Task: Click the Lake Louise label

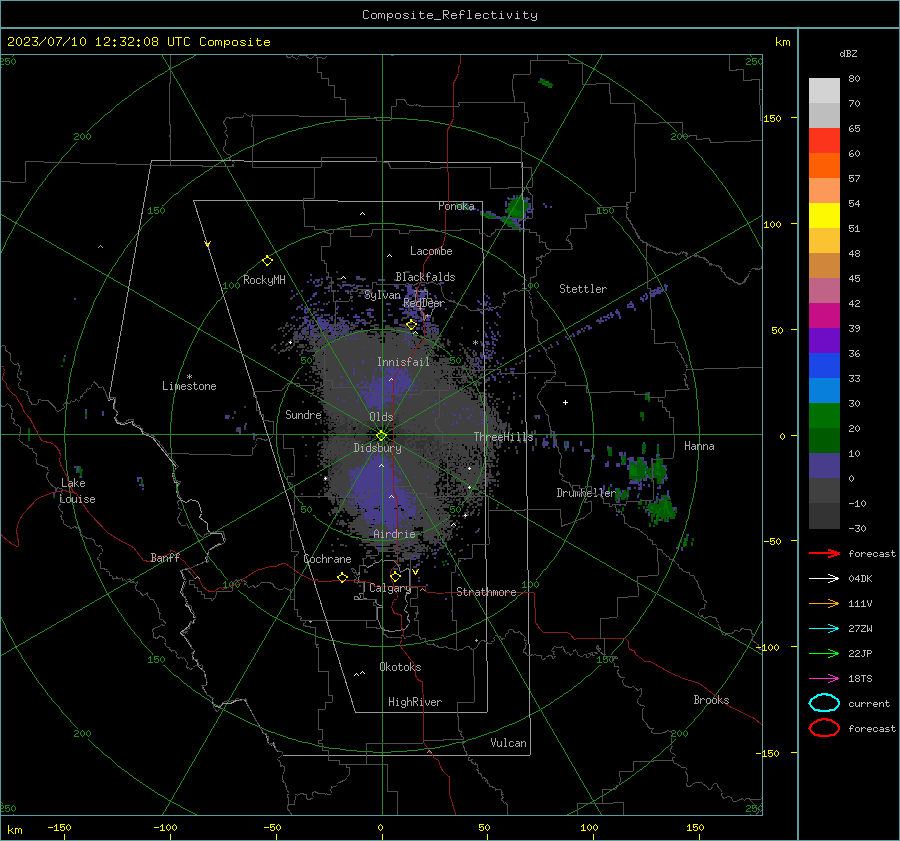Action: pyautogui.click(x=77, y=491)
